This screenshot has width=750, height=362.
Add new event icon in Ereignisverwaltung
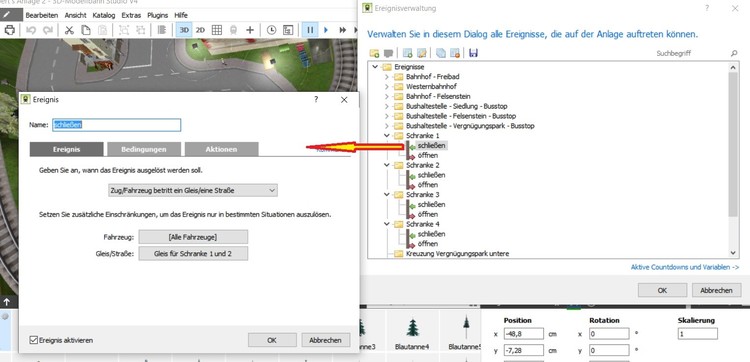[408, 53]
